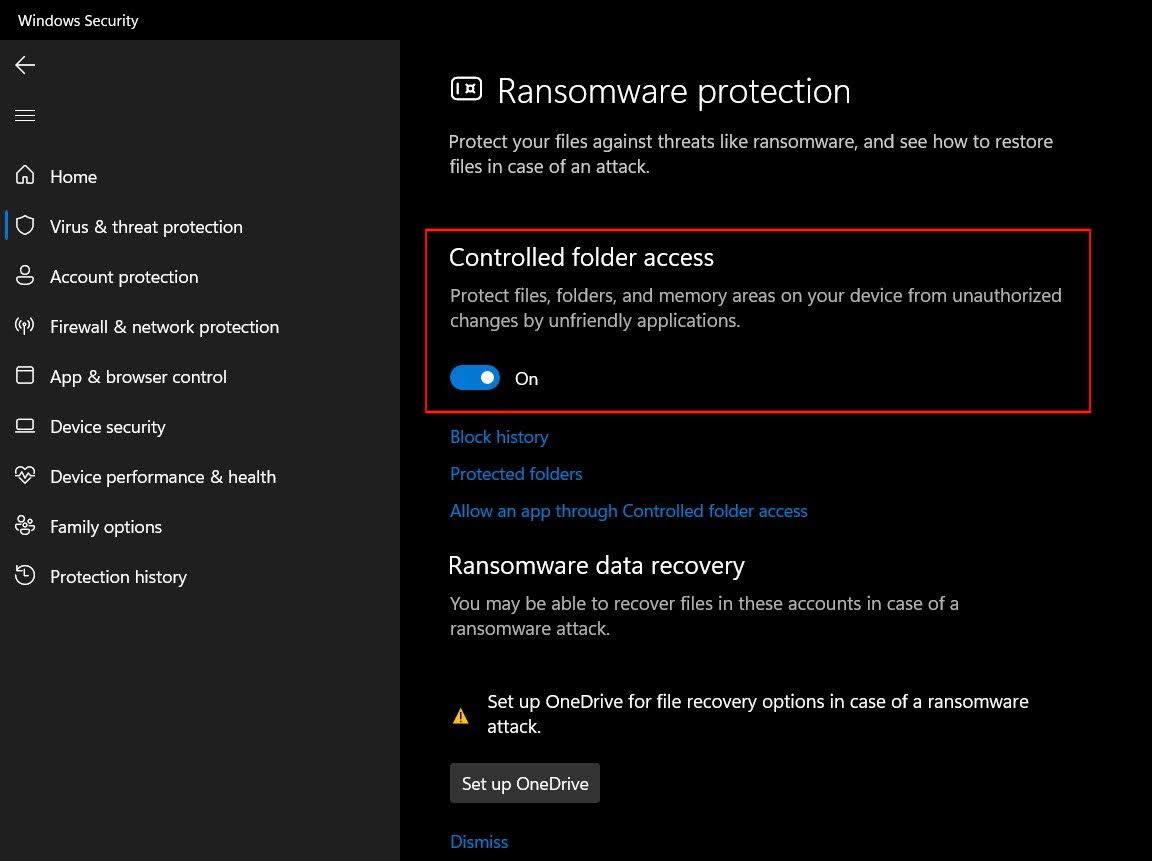This screenshot has width=1152, height=861.
Task: Dismiss the OneDrive recovery warning
Action: click(x=479, y=842)
